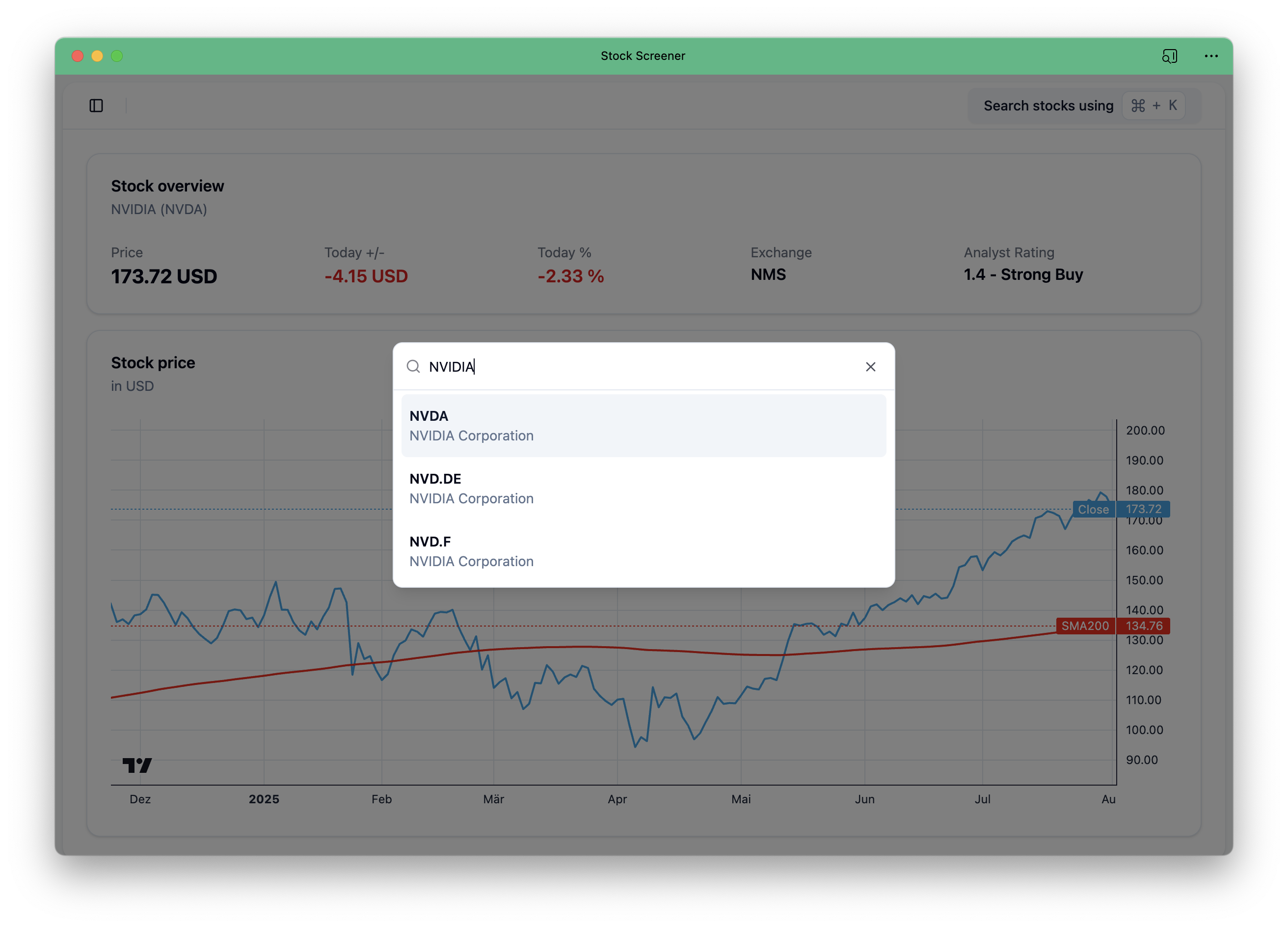Click the Close price label on chart
Viewport: 1288px width, 928px height.
click(x=1093, y=510)
